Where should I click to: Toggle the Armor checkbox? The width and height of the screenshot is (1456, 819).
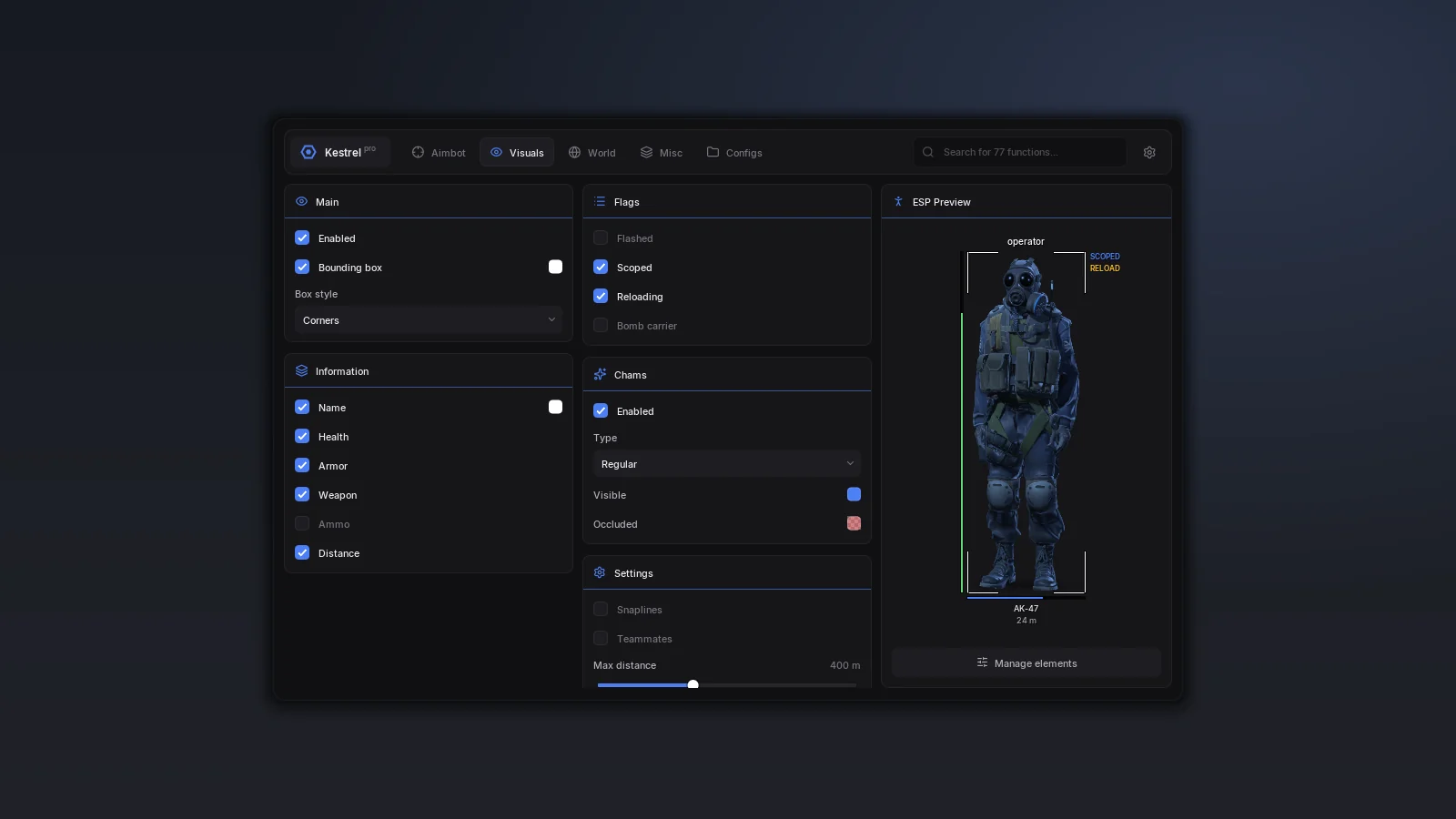[x=302, y=465]
